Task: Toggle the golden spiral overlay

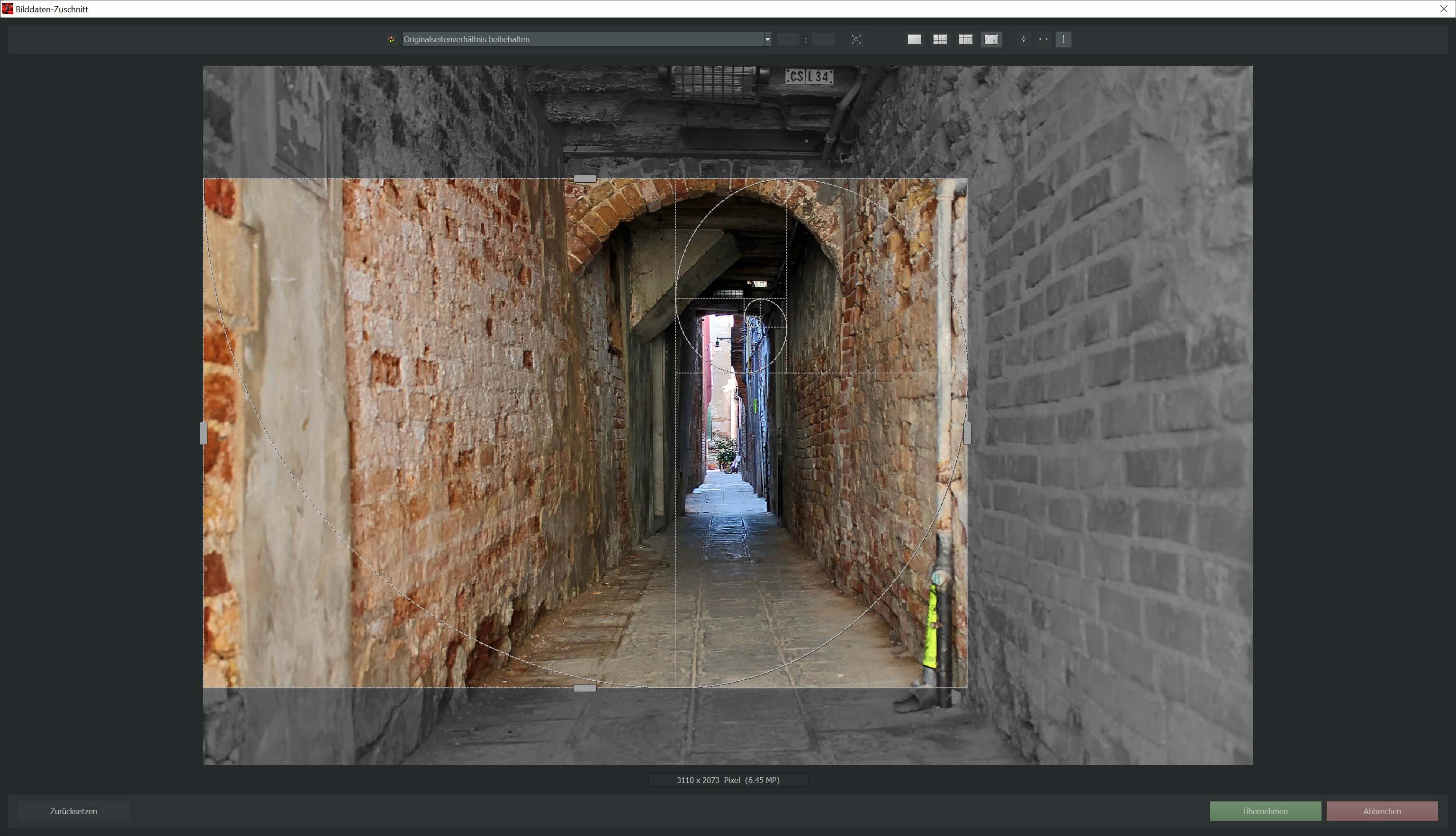Action: tap(991, 40)
